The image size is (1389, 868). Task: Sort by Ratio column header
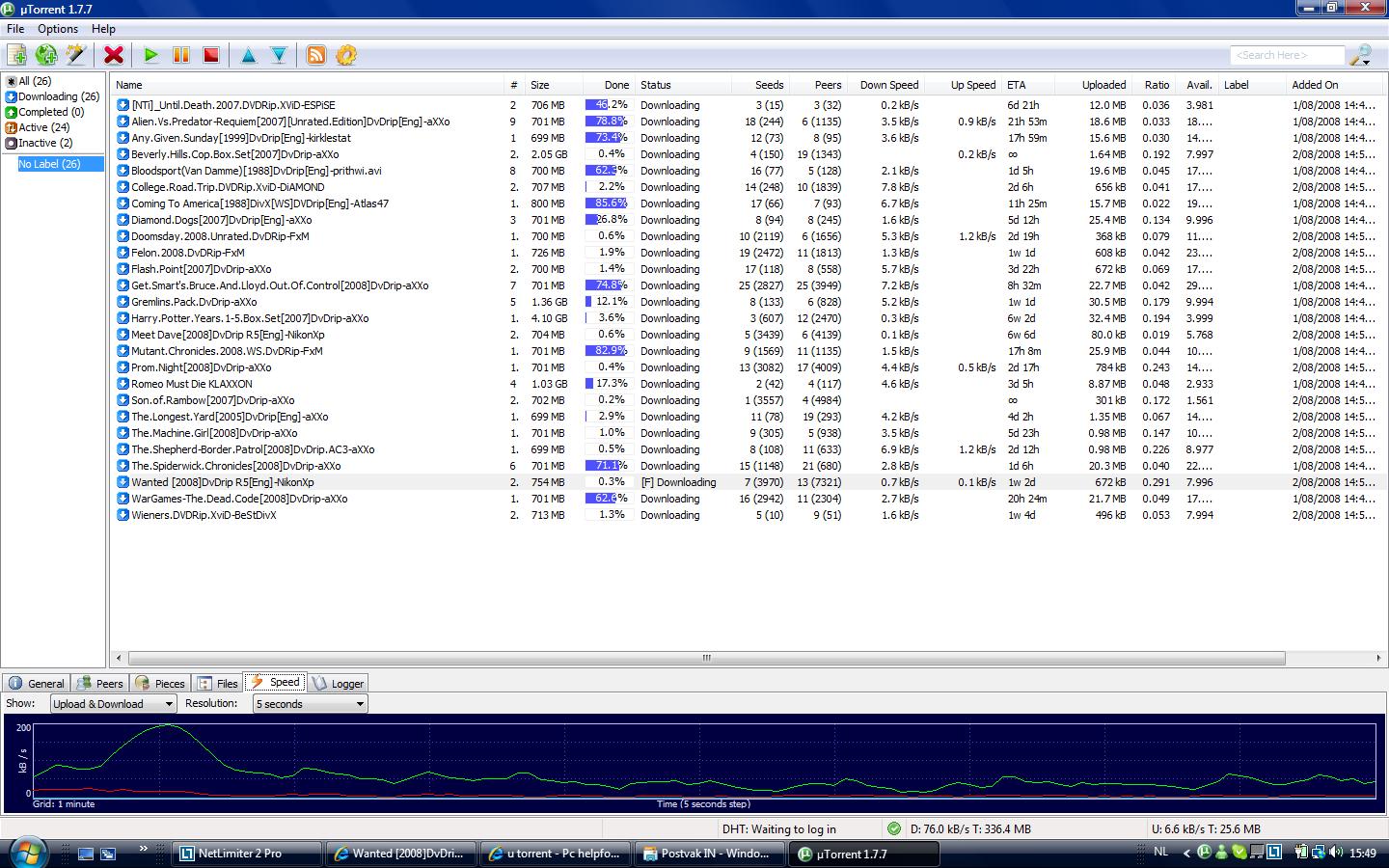coord(1156,85)
